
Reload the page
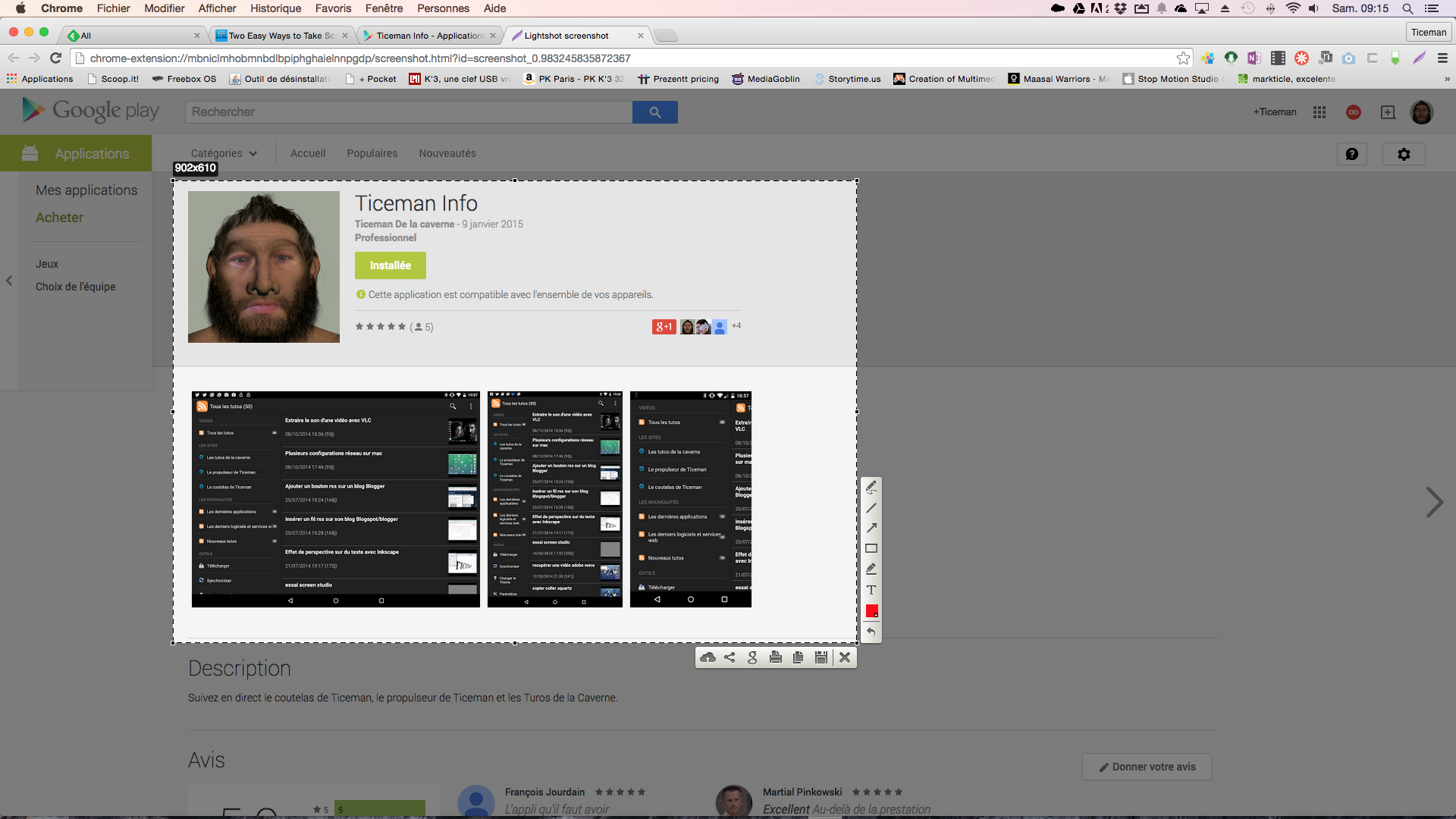55,58
